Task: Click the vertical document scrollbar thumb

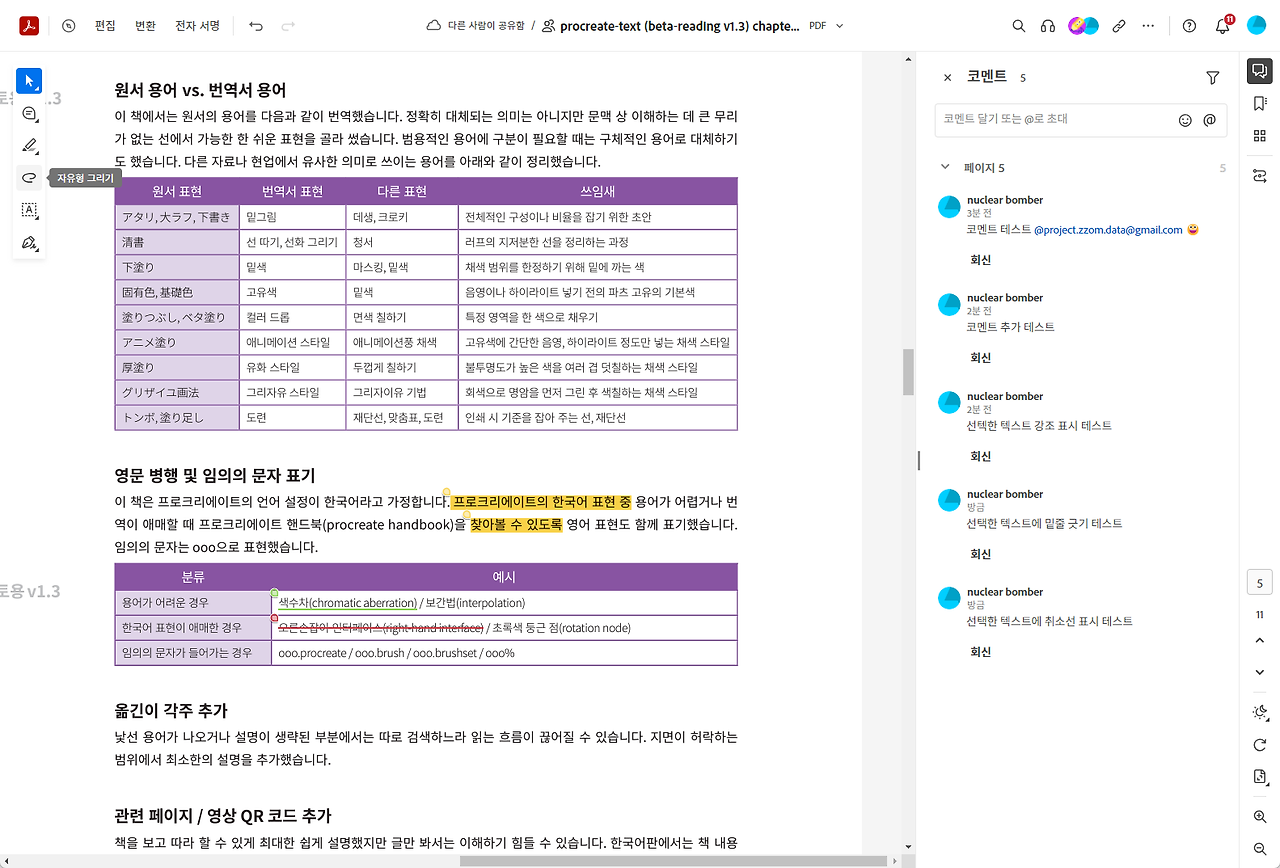Action: (909, 372)
